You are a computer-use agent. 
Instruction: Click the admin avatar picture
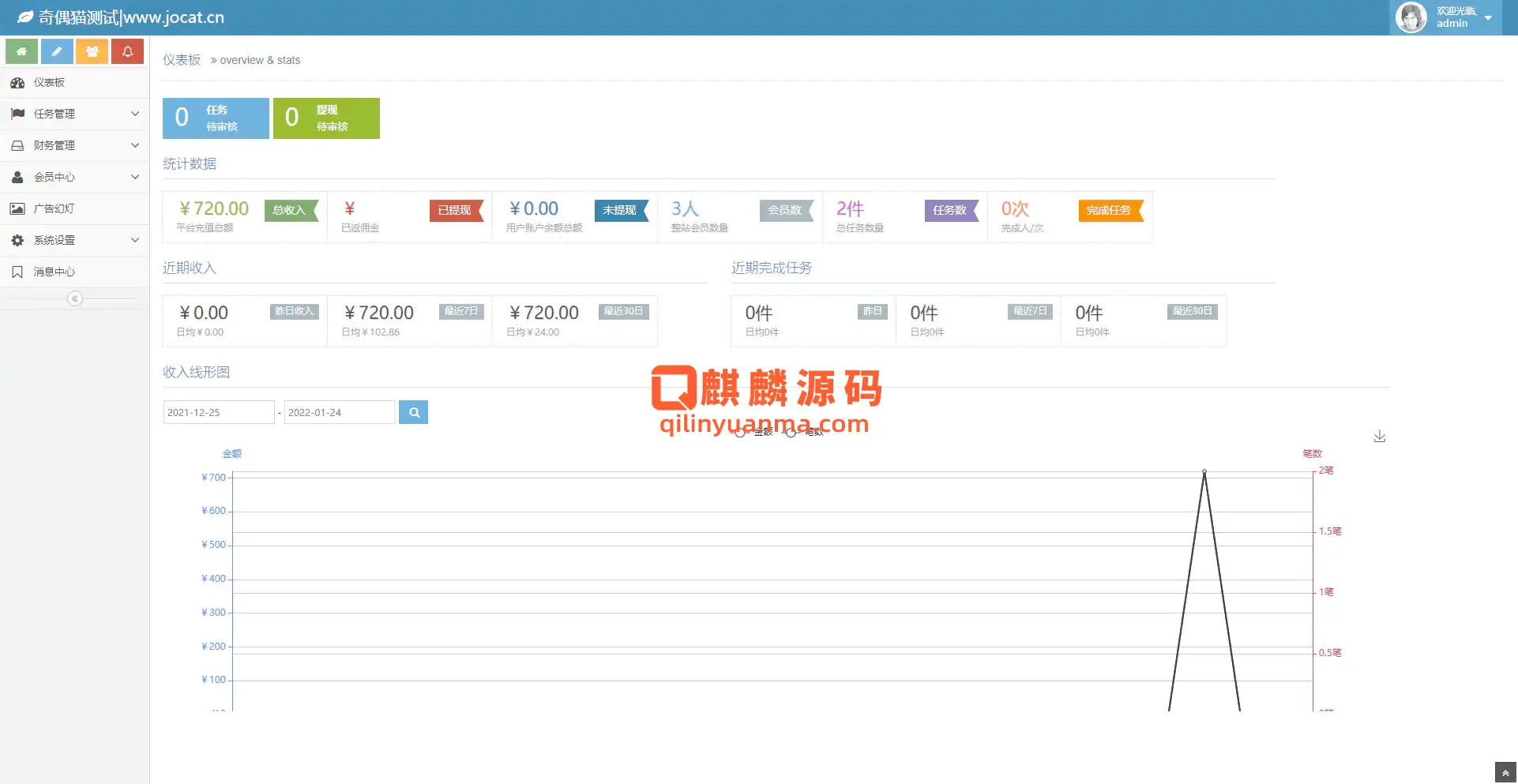point(1411,17)
